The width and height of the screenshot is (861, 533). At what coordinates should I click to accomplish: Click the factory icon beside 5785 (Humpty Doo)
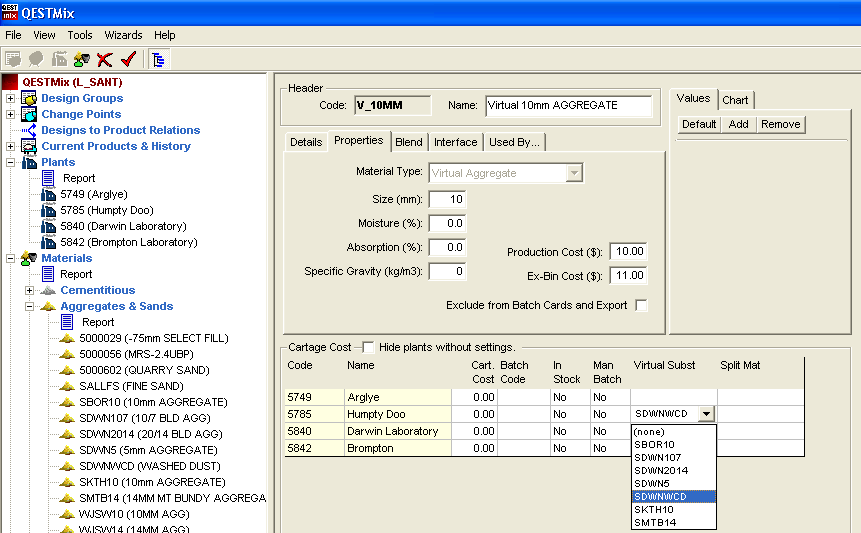click(x=49, y=210)
